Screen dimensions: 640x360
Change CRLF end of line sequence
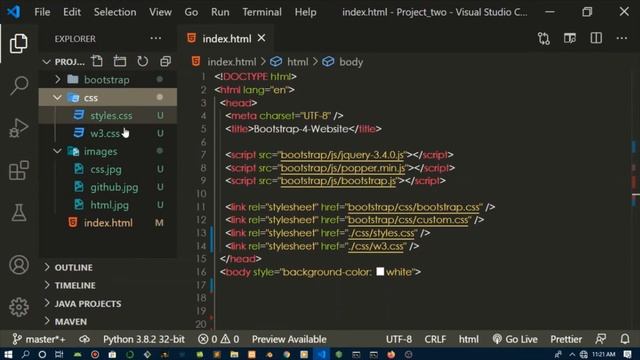pyautogui.click(x=435, y=339)
